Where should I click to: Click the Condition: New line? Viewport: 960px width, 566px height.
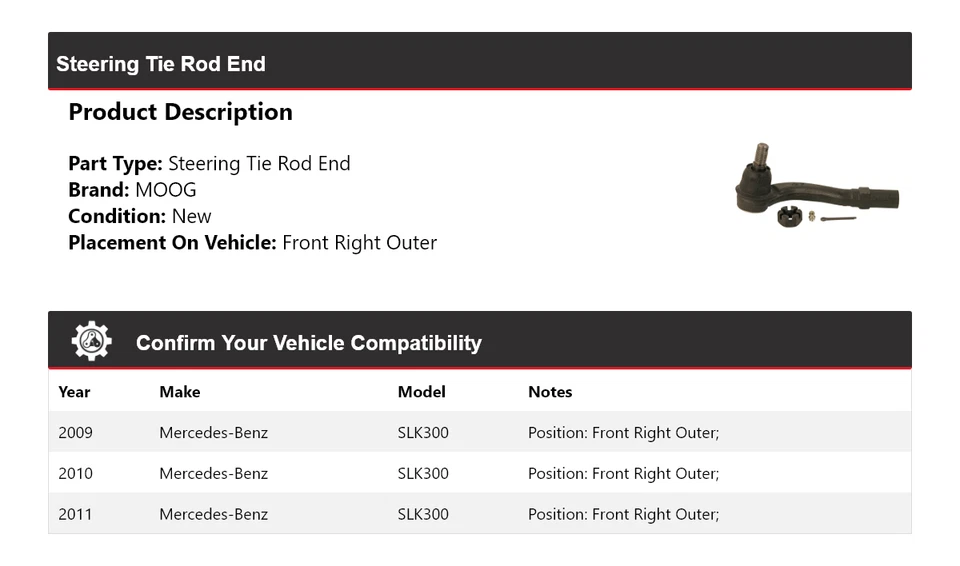coord(140,216)
